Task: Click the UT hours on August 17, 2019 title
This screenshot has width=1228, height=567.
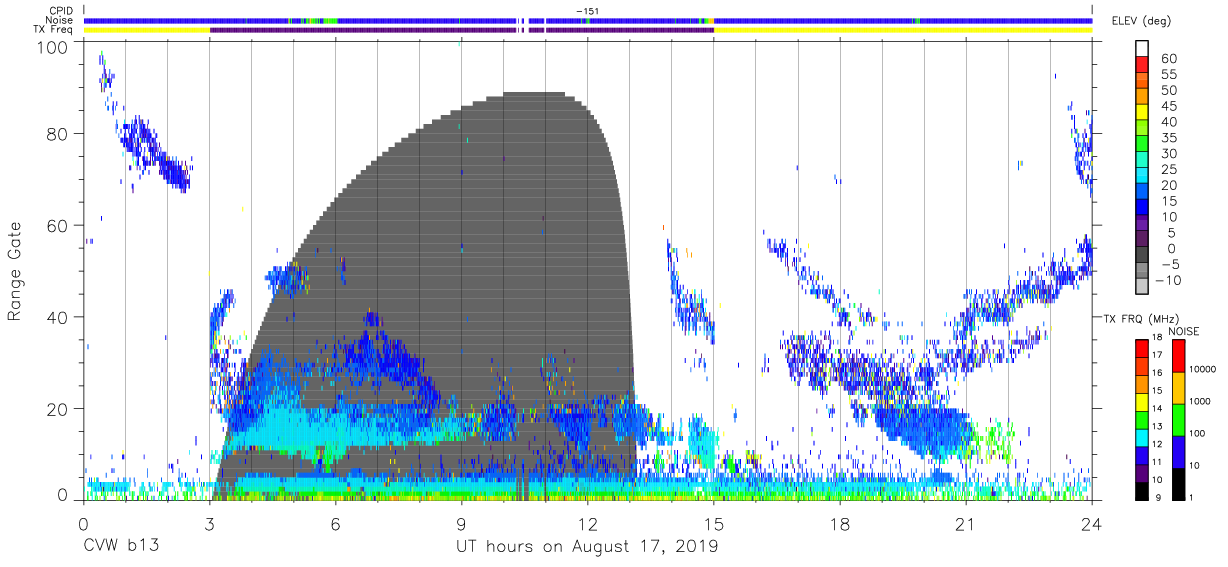Action: click(587, 546)
